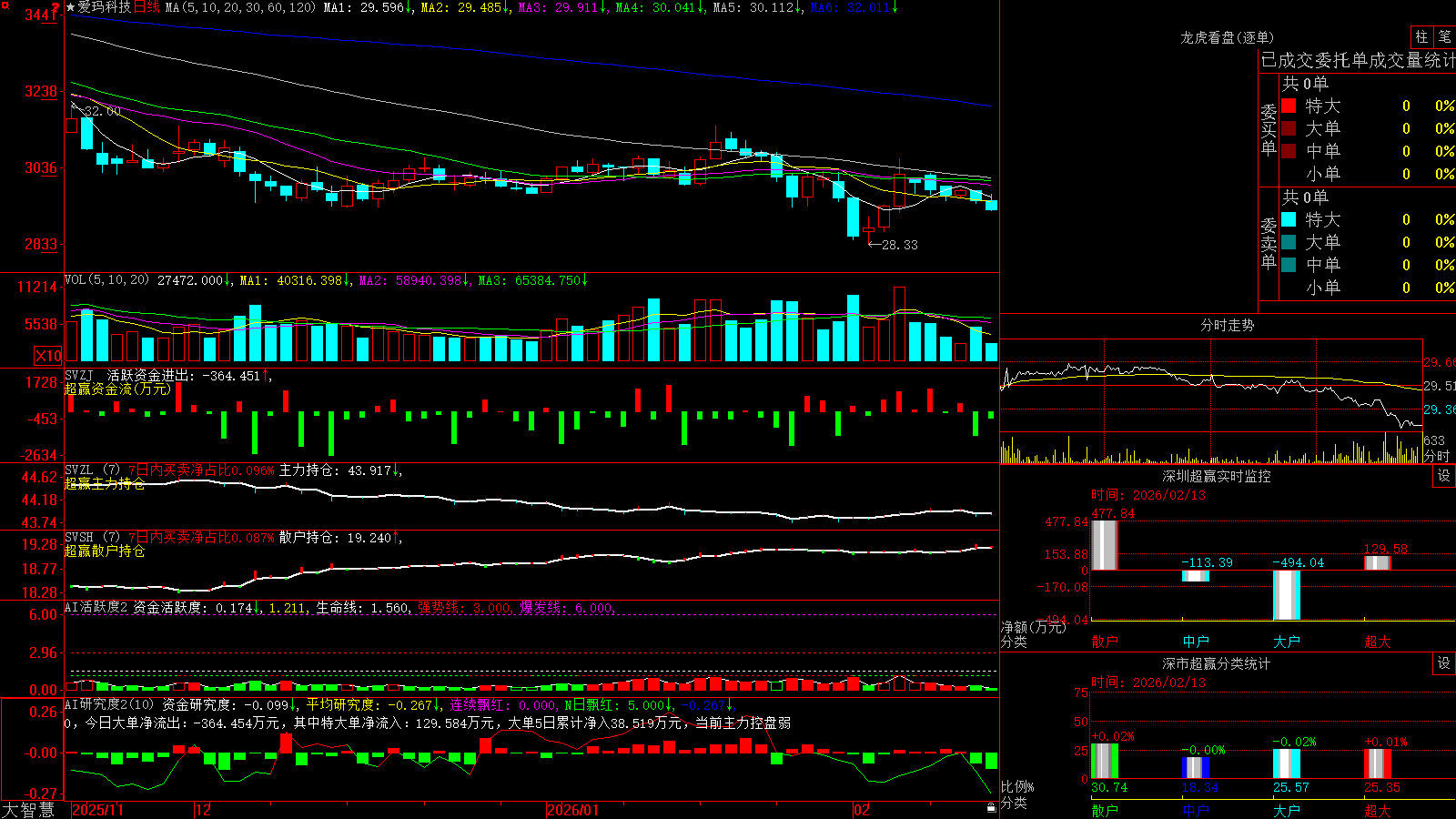Click the 12 month timeline marker

pyautogui.click(x=203, y=810)
